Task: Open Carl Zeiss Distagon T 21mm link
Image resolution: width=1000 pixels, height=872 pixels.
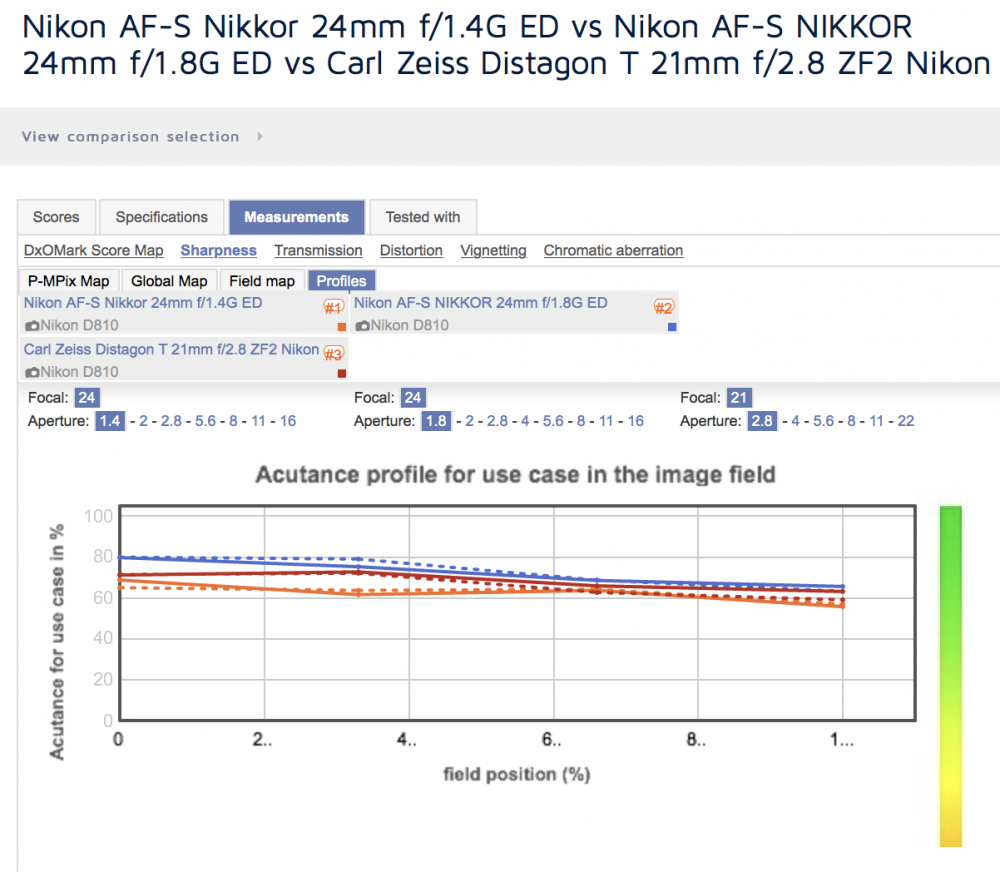Action: pyautogui.click(x=172, y=350)
